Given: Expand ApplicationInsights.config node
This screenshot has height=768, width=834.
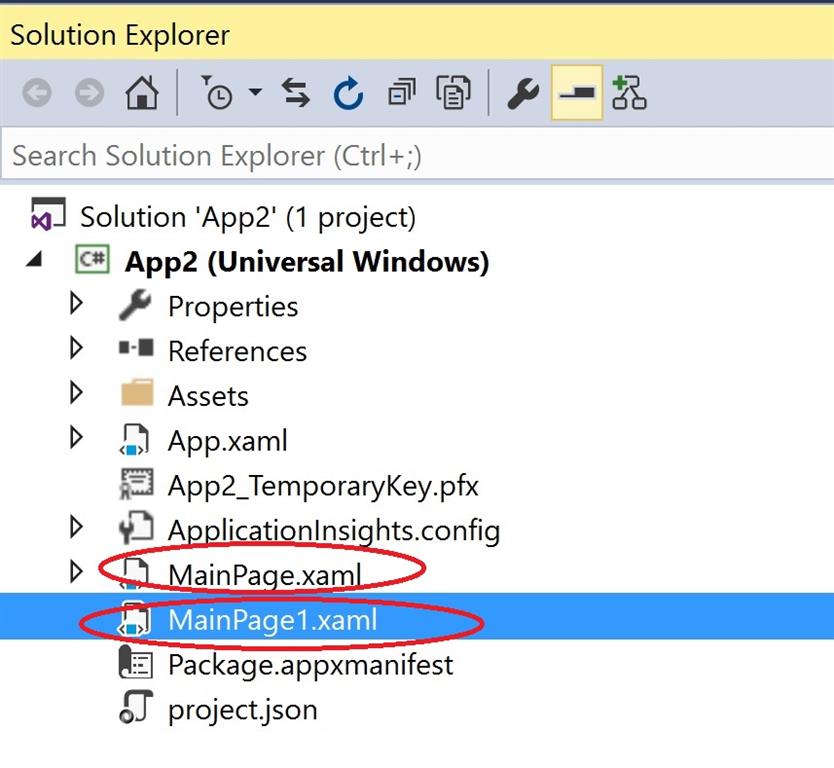Looking at the screenshot, I should (x=77, y=527).
